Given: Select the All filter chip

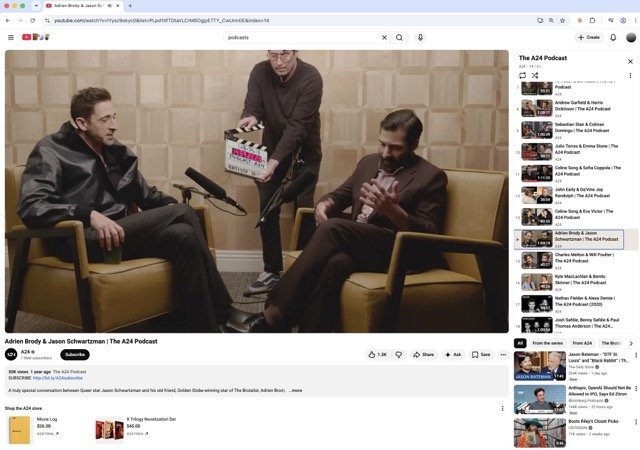Looking at the screenshot, I should [x=520, y=343].
